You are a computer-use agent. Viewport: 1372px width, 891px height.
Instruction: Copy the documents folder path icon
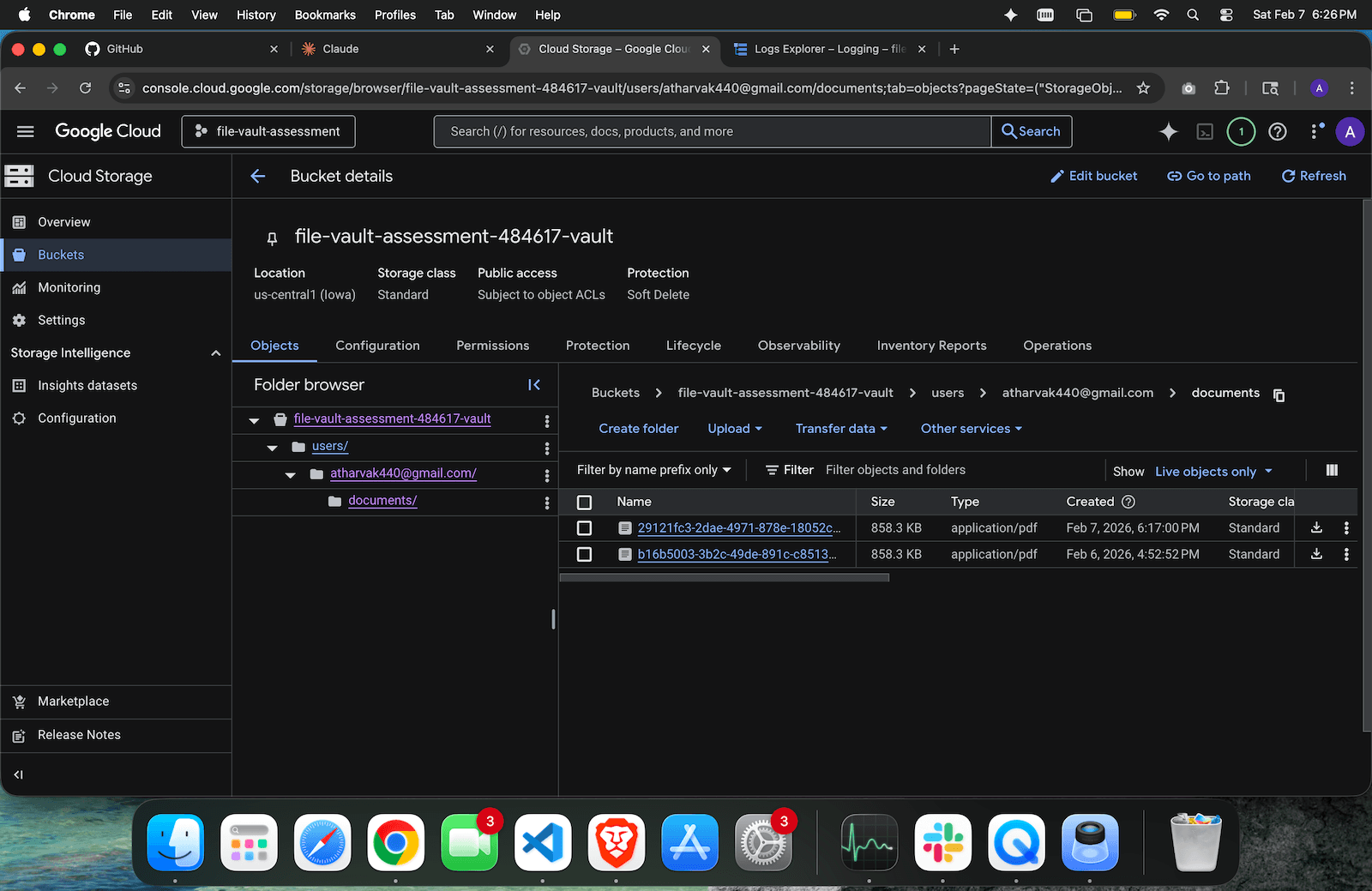click(1279, 394)
